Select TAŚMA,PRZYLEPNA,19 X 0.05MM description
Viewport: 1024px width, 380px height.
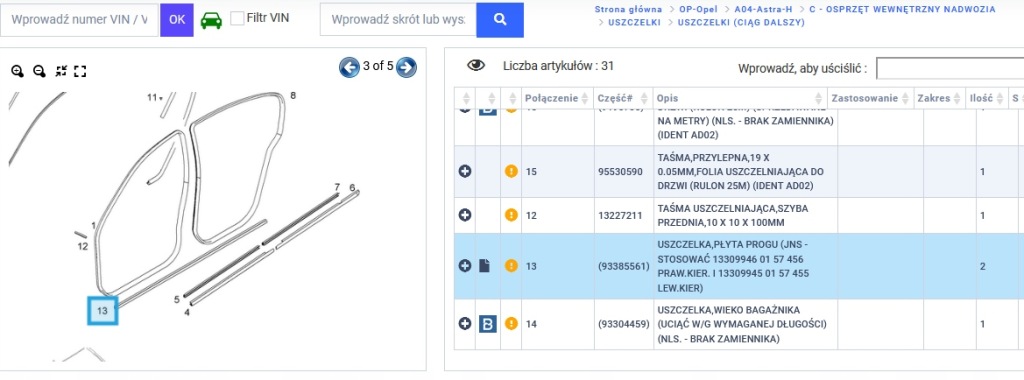[x=740, y=172]
